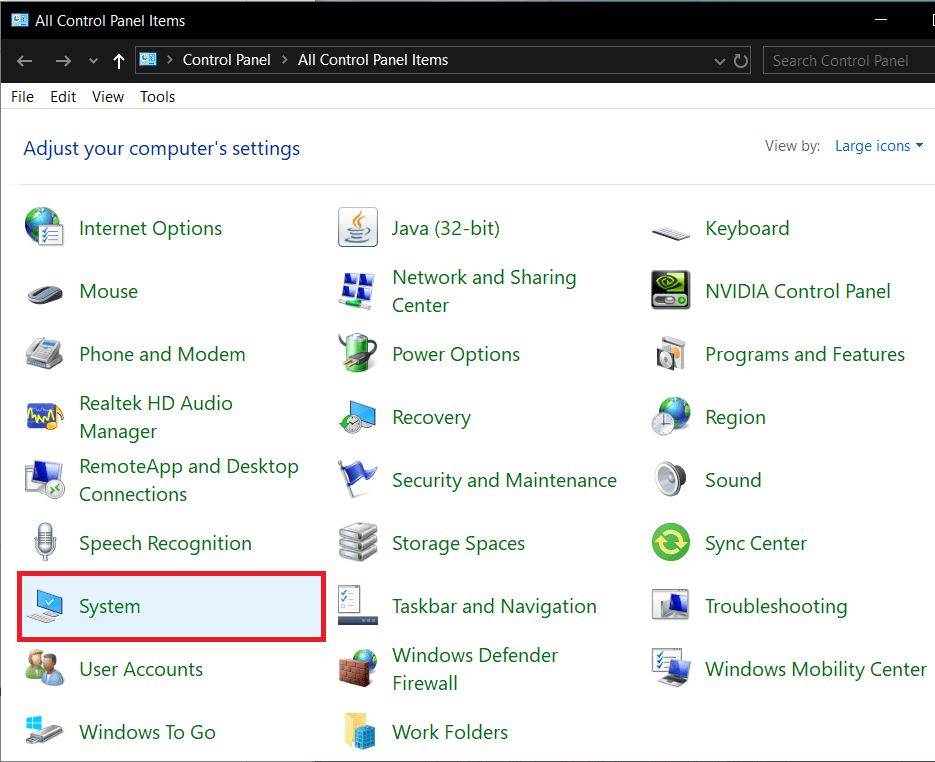The image size is (935, 762).
Task: Open the Troubleshooting link text
Action: coord(776,606)
